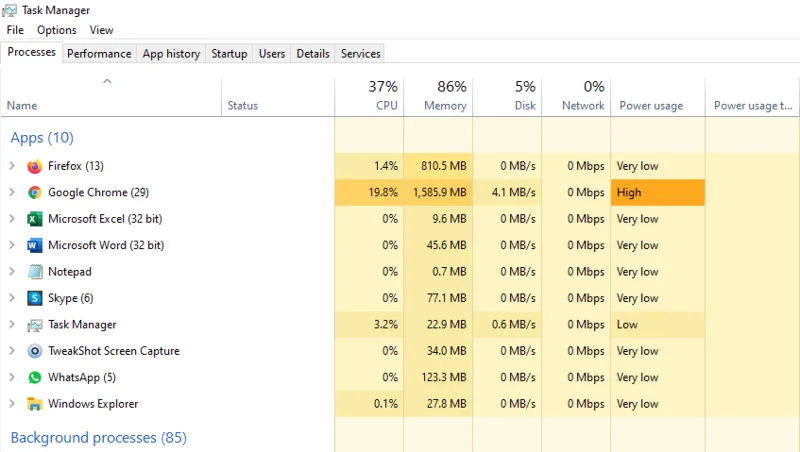Click the High power usage cell
Viewport: 800px width, 452px height.
pos(658,192)
